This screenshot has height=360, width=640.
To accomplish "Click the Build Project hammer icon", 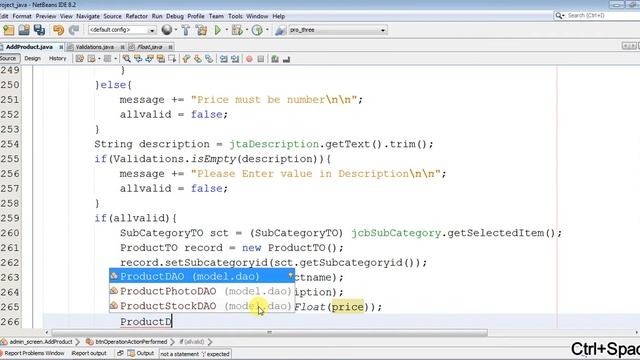I will point(186,30).
